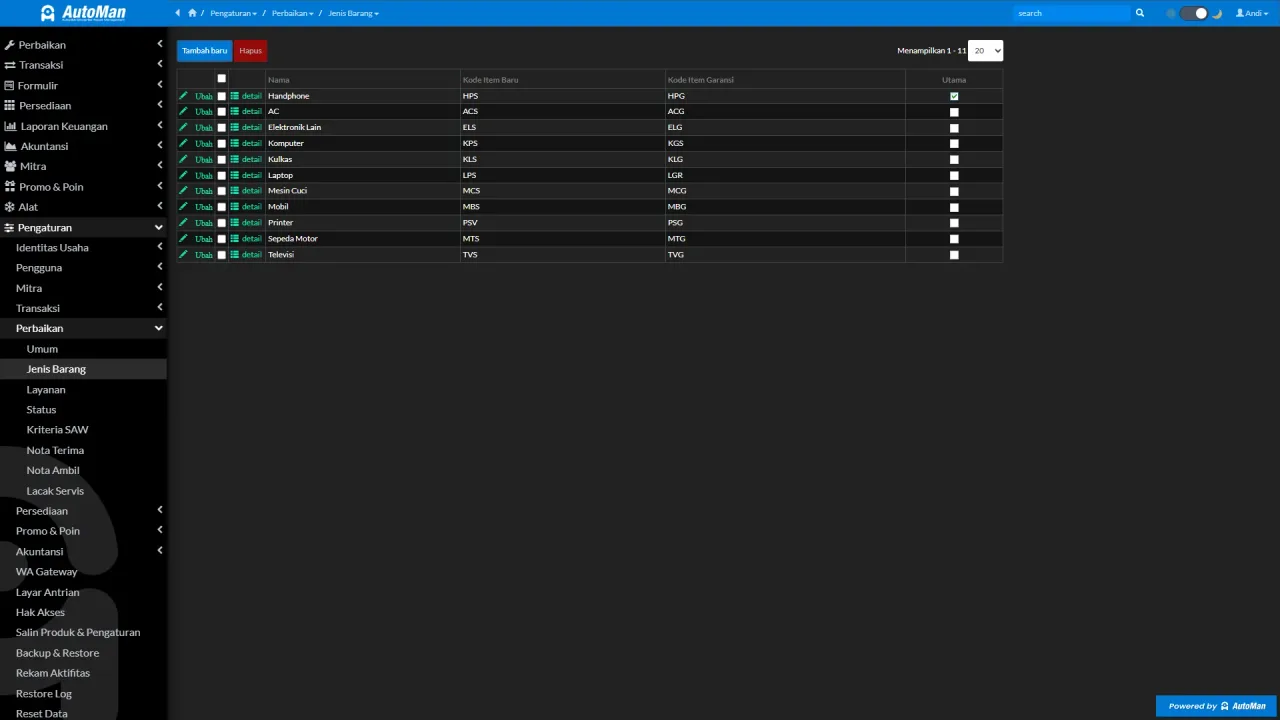This screenshot has height=720, width=1280.
Task: Check the Utama checkbox for Mobil
Action: [x=954, y=207]
